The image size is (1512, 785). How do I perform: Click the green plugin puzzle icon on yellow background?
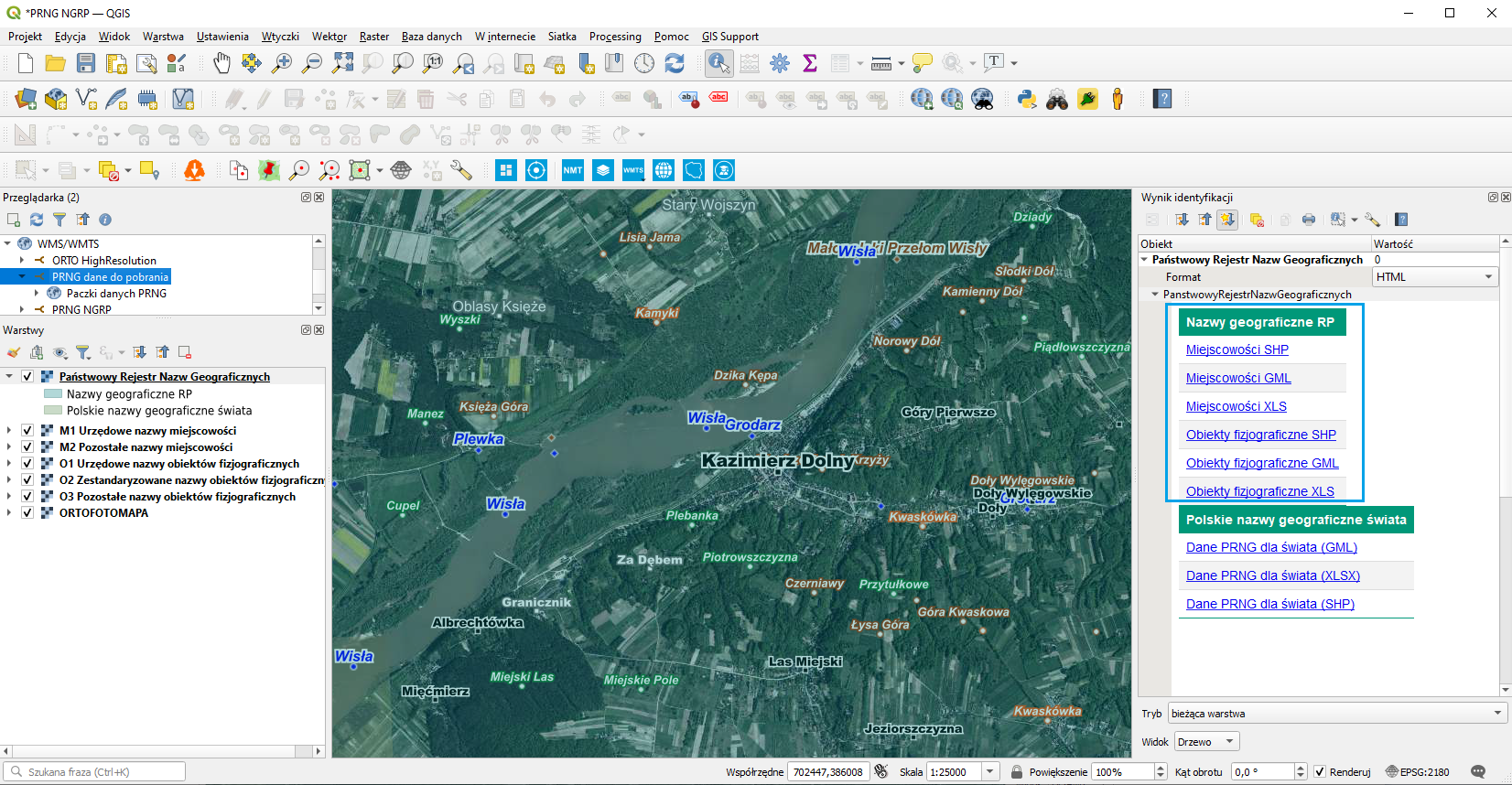click(x=1087, y=99)
